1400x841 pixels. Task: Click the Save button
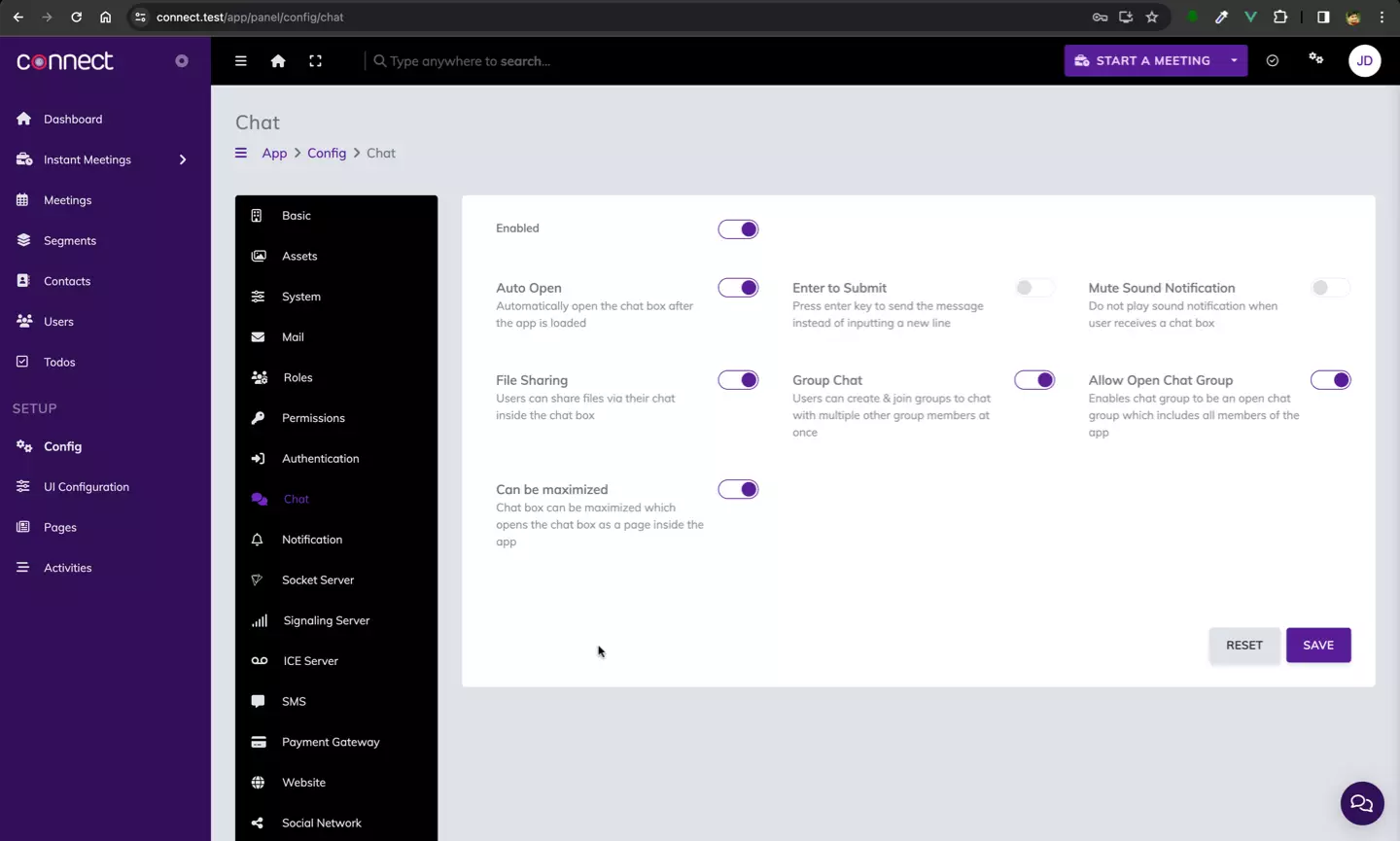tap(1318, 646)
